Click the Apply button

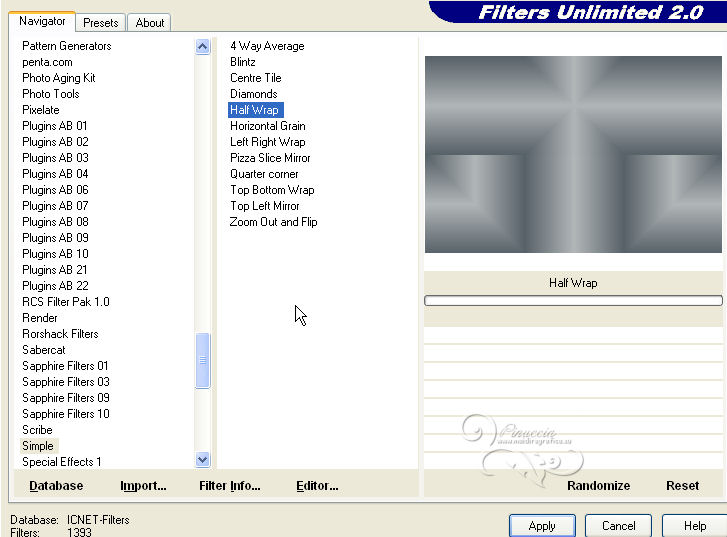coord(542,526)
